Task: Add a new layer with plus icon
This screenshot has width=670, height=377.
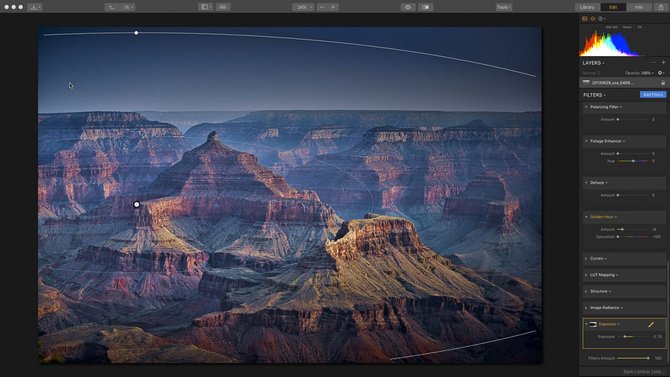Action: 664,63
